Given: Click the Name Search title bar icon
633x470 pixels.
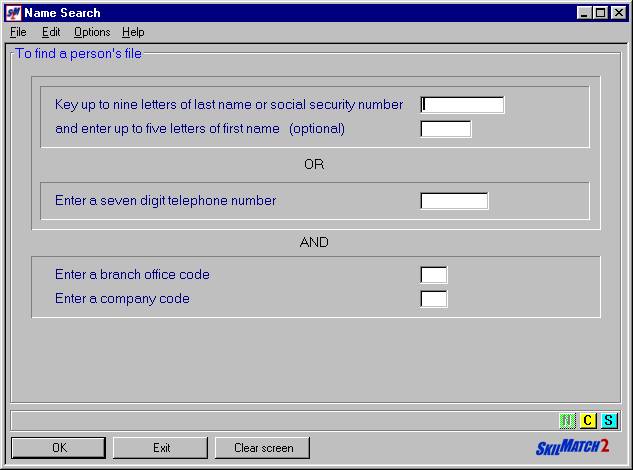Looking at the screenshot, I should pyautogui.click(x=13, y=13).
